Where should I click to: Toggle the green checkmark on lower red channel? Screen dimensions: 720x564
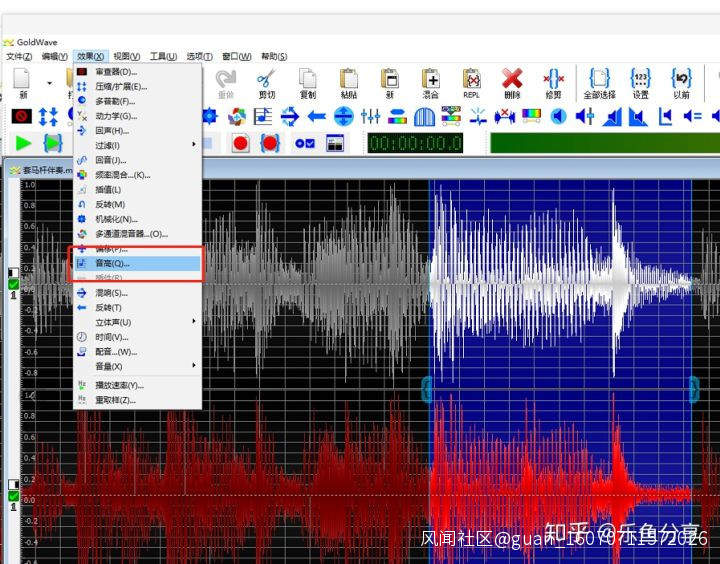pos(13,496)
